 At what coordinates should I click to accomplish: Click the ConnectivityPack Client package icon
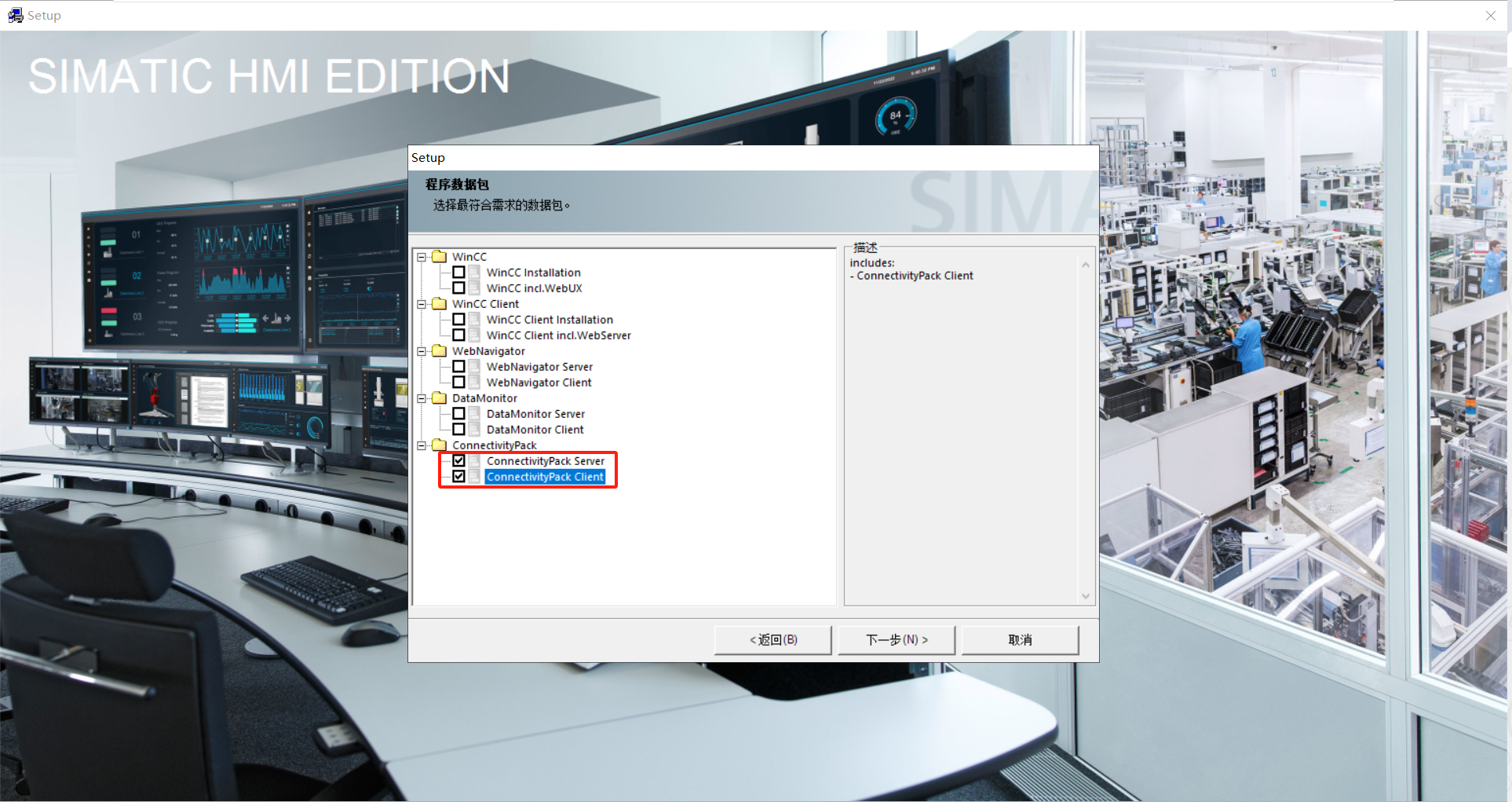pos(475,477)
